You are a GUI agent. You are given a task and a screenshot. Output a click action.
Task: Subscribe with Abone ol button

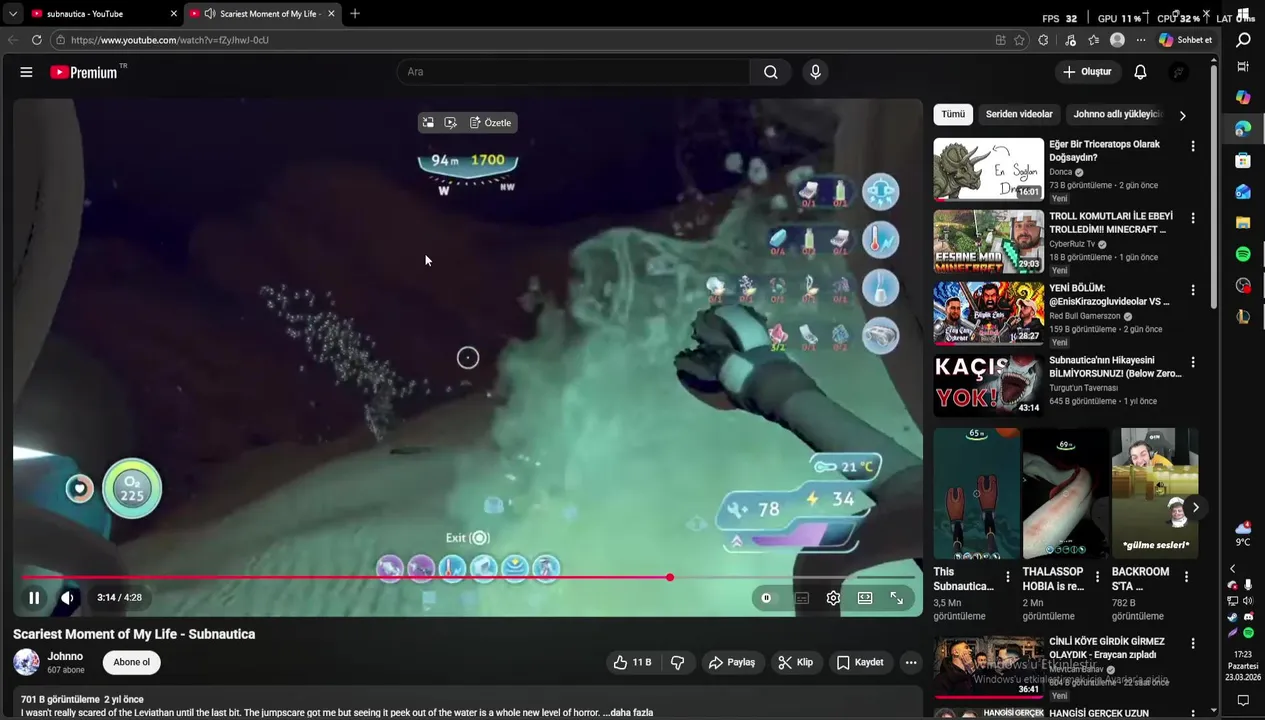click(131, 662)
